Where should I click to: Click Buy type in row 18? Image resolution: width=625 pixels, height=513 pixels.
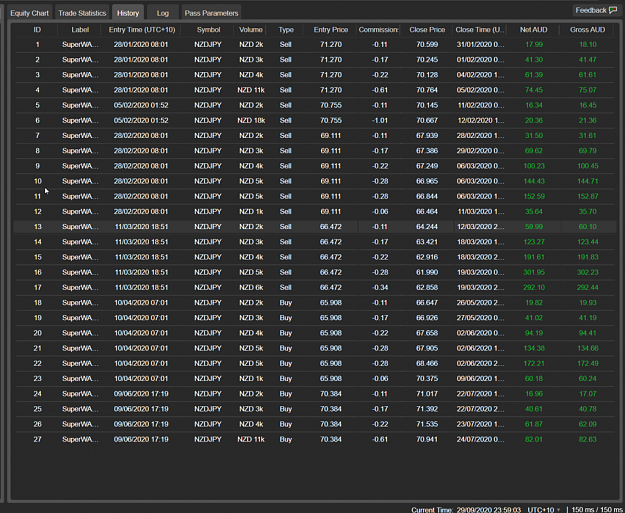(x=286, y=303)
